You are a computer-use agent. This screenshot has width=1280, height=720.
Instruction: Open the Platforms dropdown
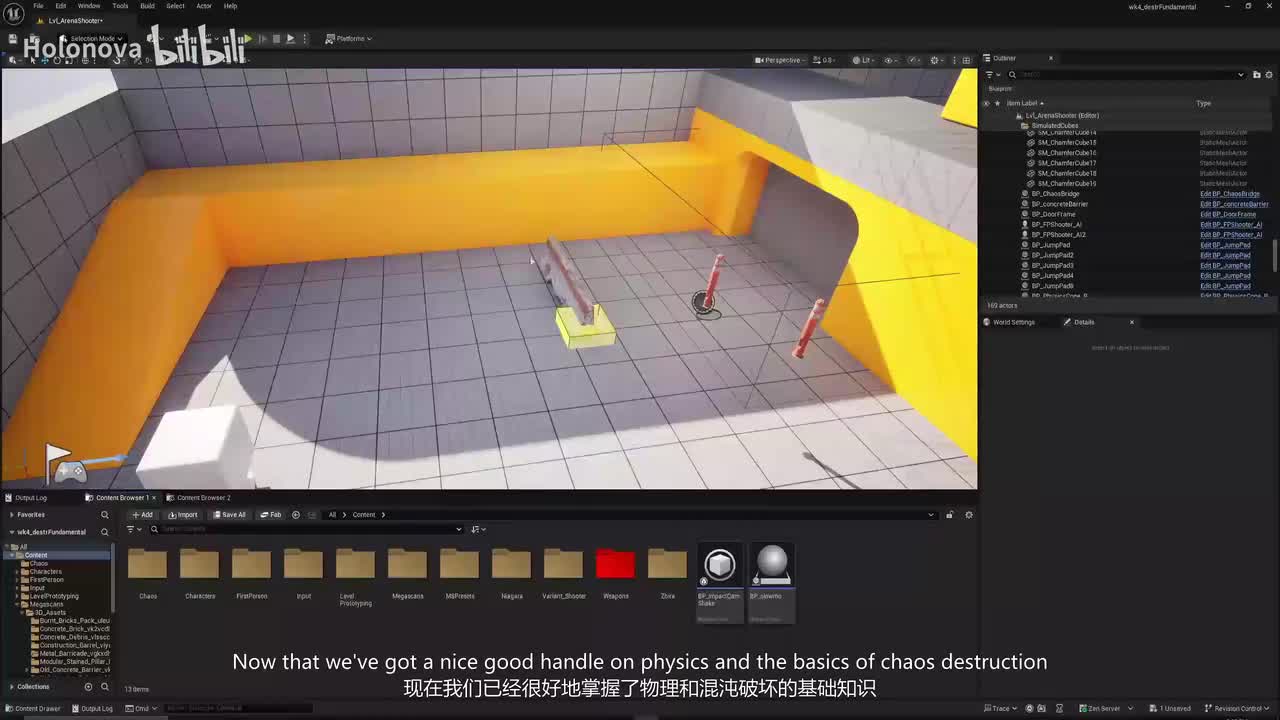tap(348, 39)
